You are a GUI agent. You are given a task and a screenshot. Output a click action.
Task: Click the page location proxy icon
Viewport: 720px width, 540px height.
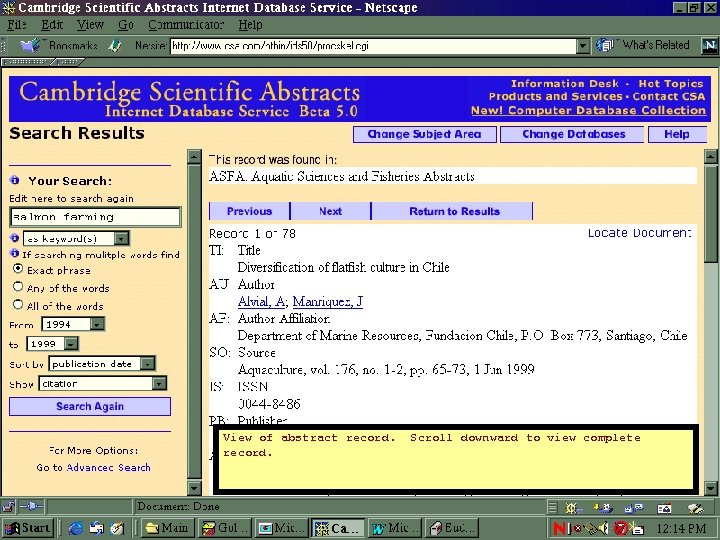point(114,45)
